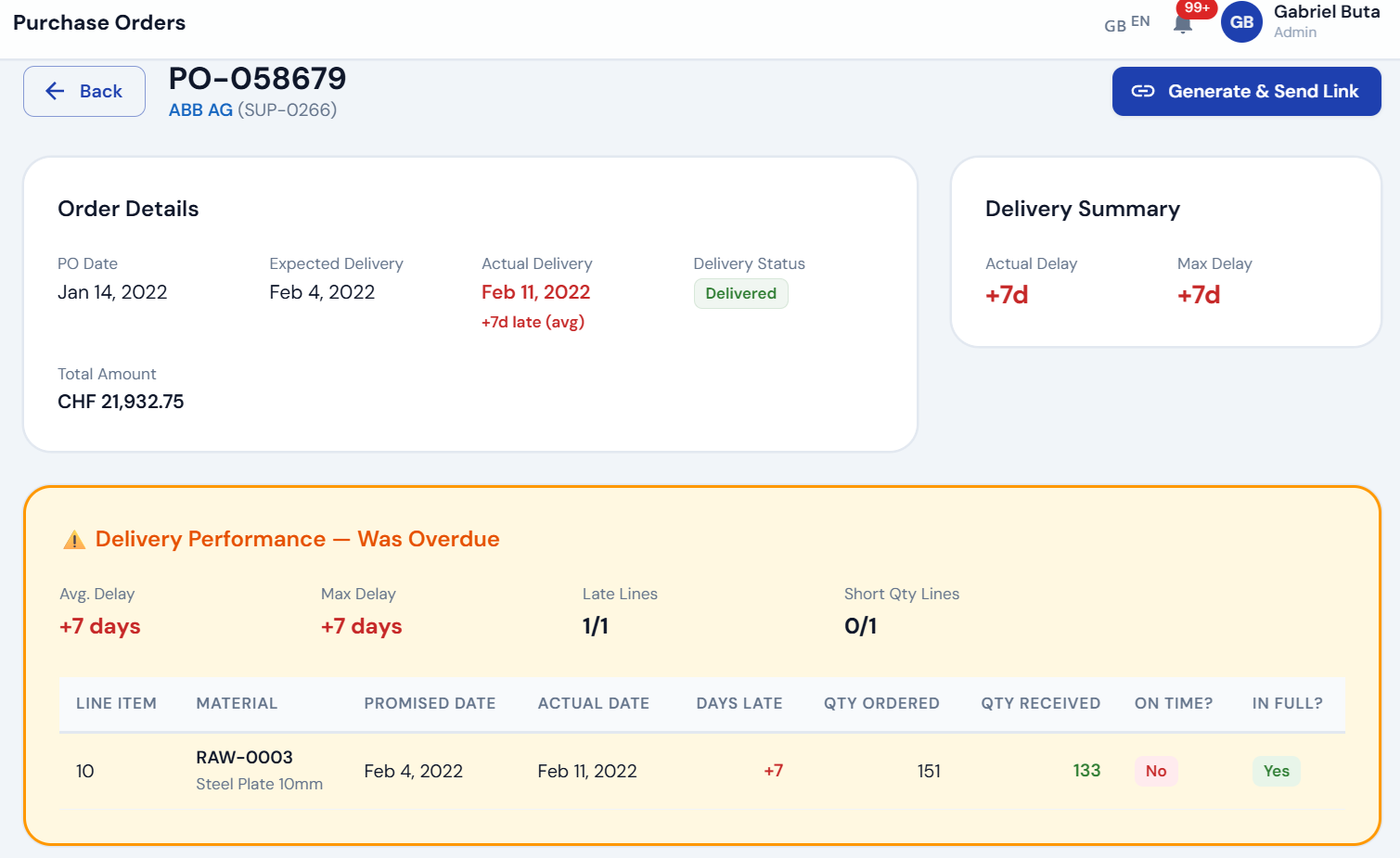
Task: Open the Purchase Orders header title
Action: [x=98, y=22]
